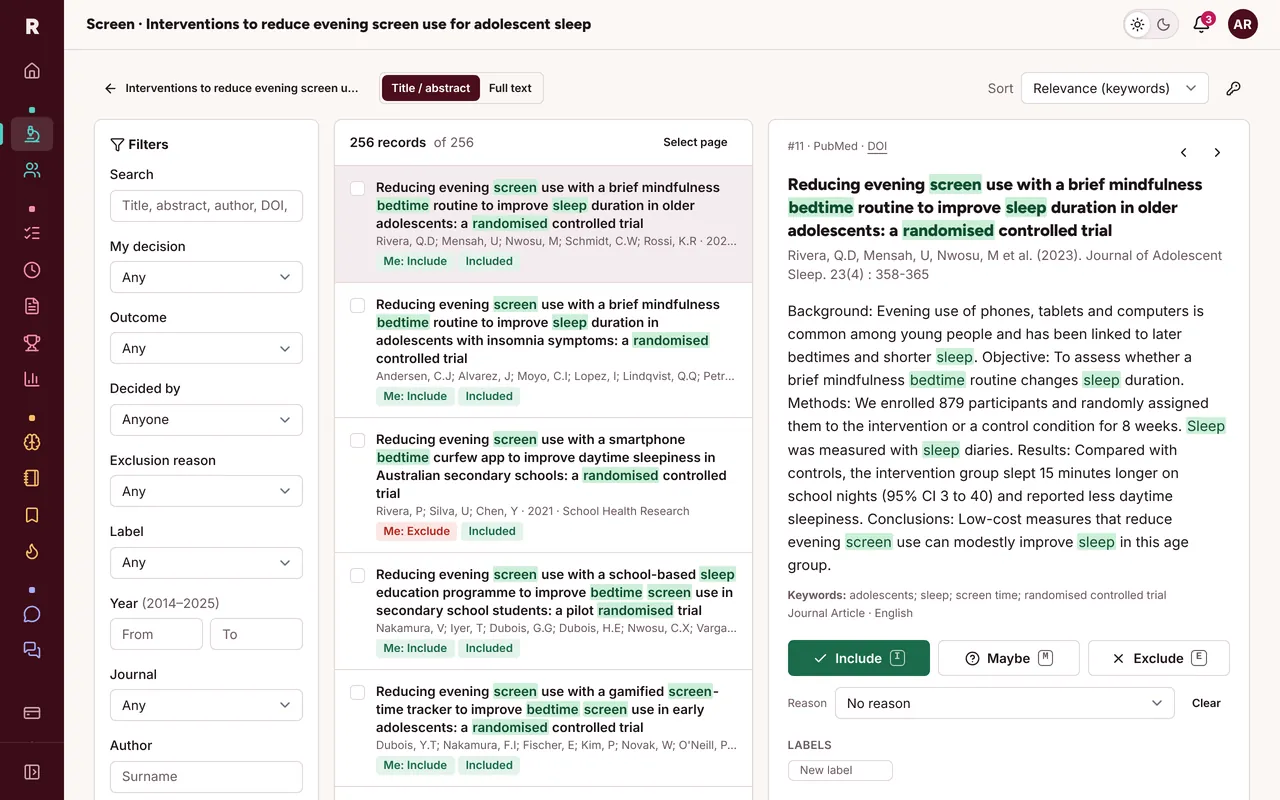Click the Include decision button

coord(859,658)
